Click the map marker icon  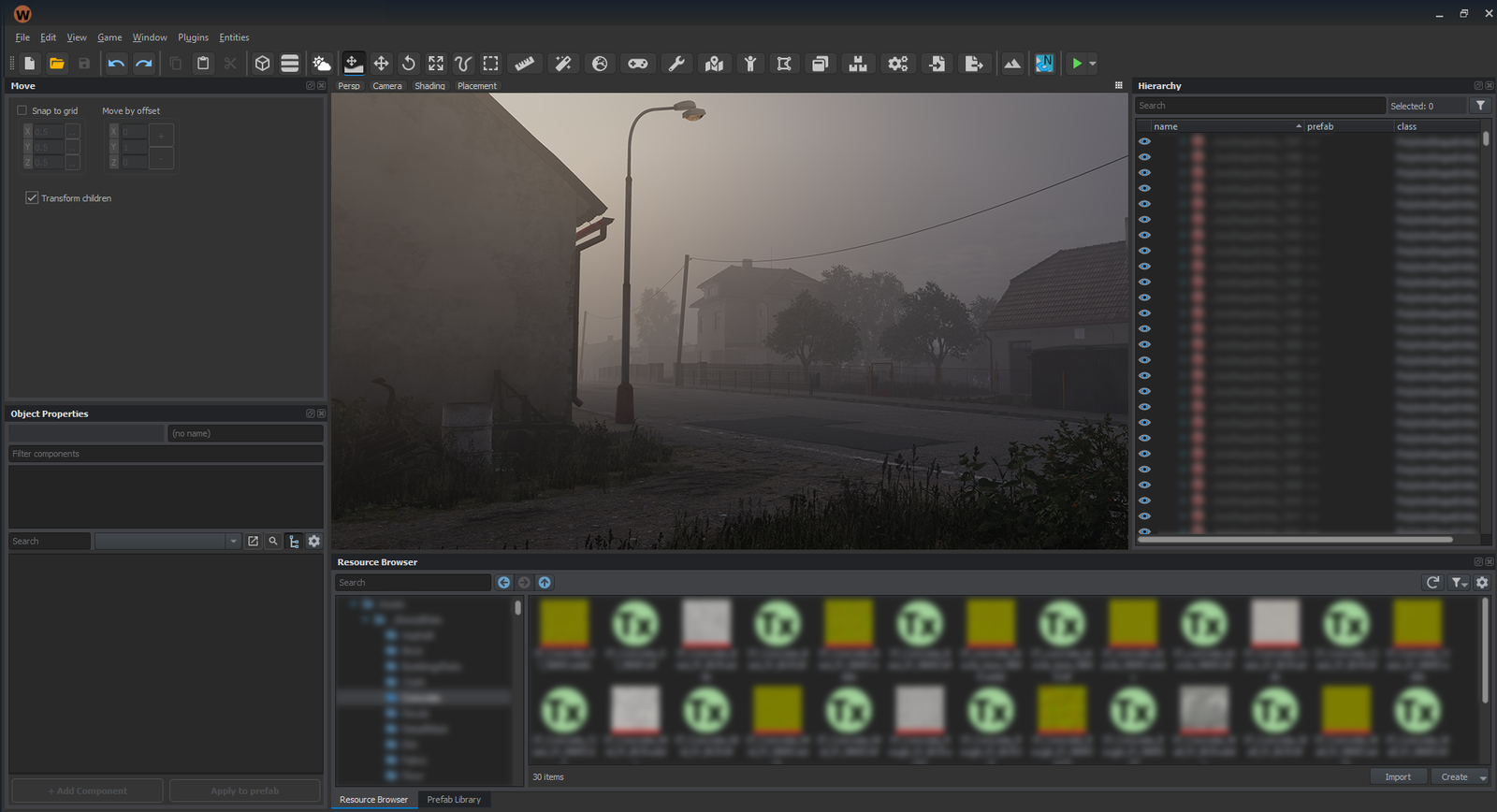715,64
